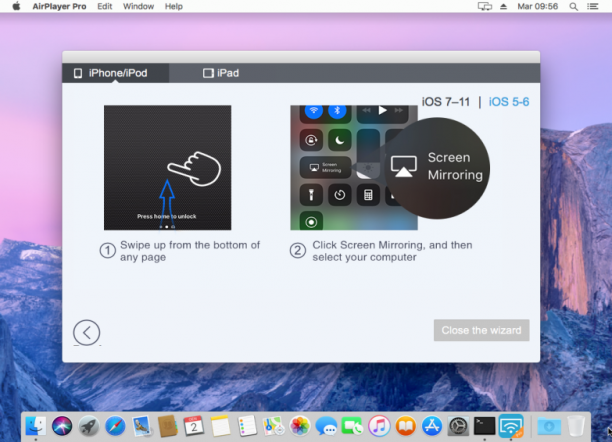Click the swipe-up gesture illustration
The width and height of the screenshot is (612, 442).
[167, 168]
